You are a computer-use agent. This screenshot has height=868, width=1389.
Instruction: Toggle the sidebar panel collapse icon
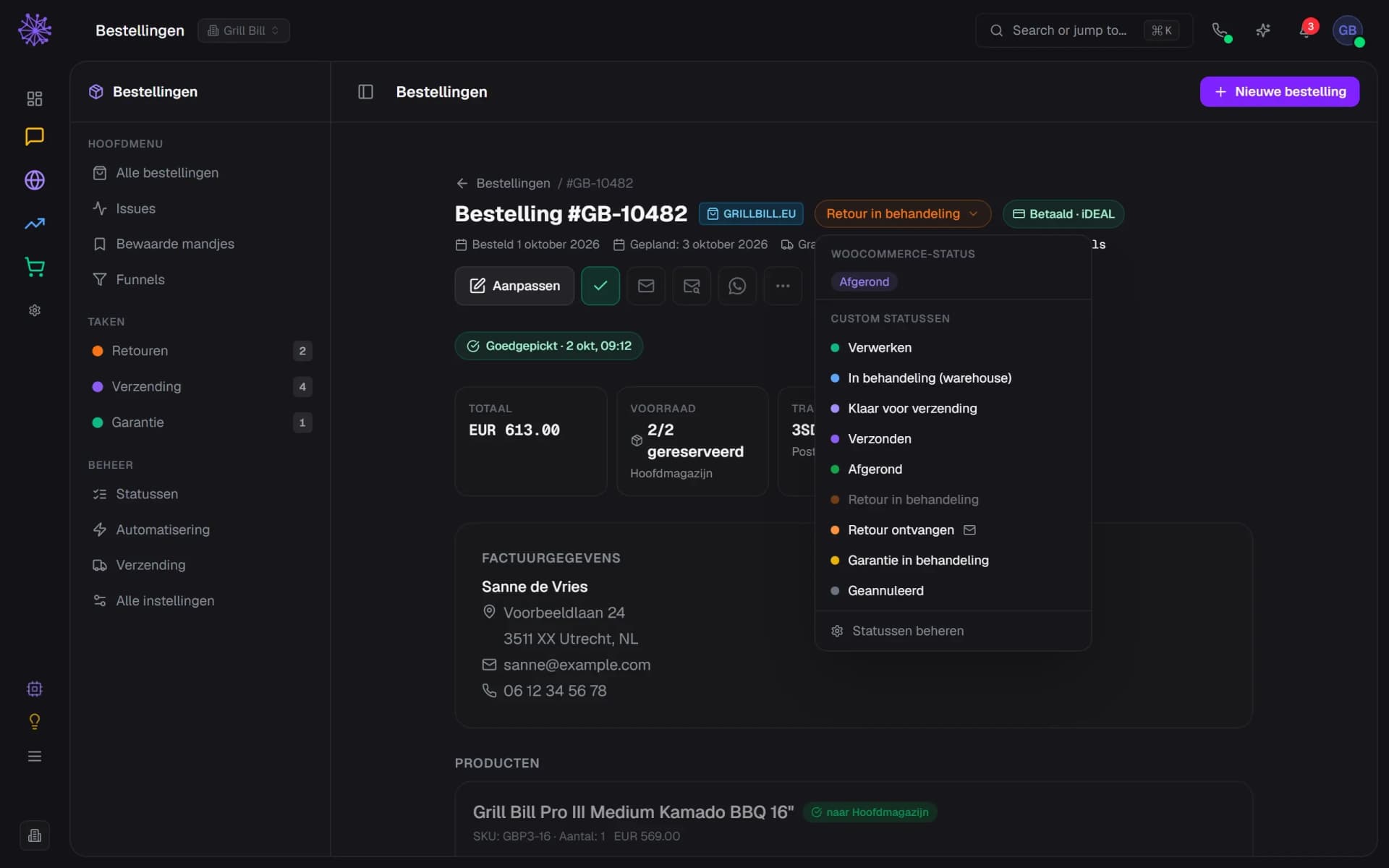click(365, 92)
